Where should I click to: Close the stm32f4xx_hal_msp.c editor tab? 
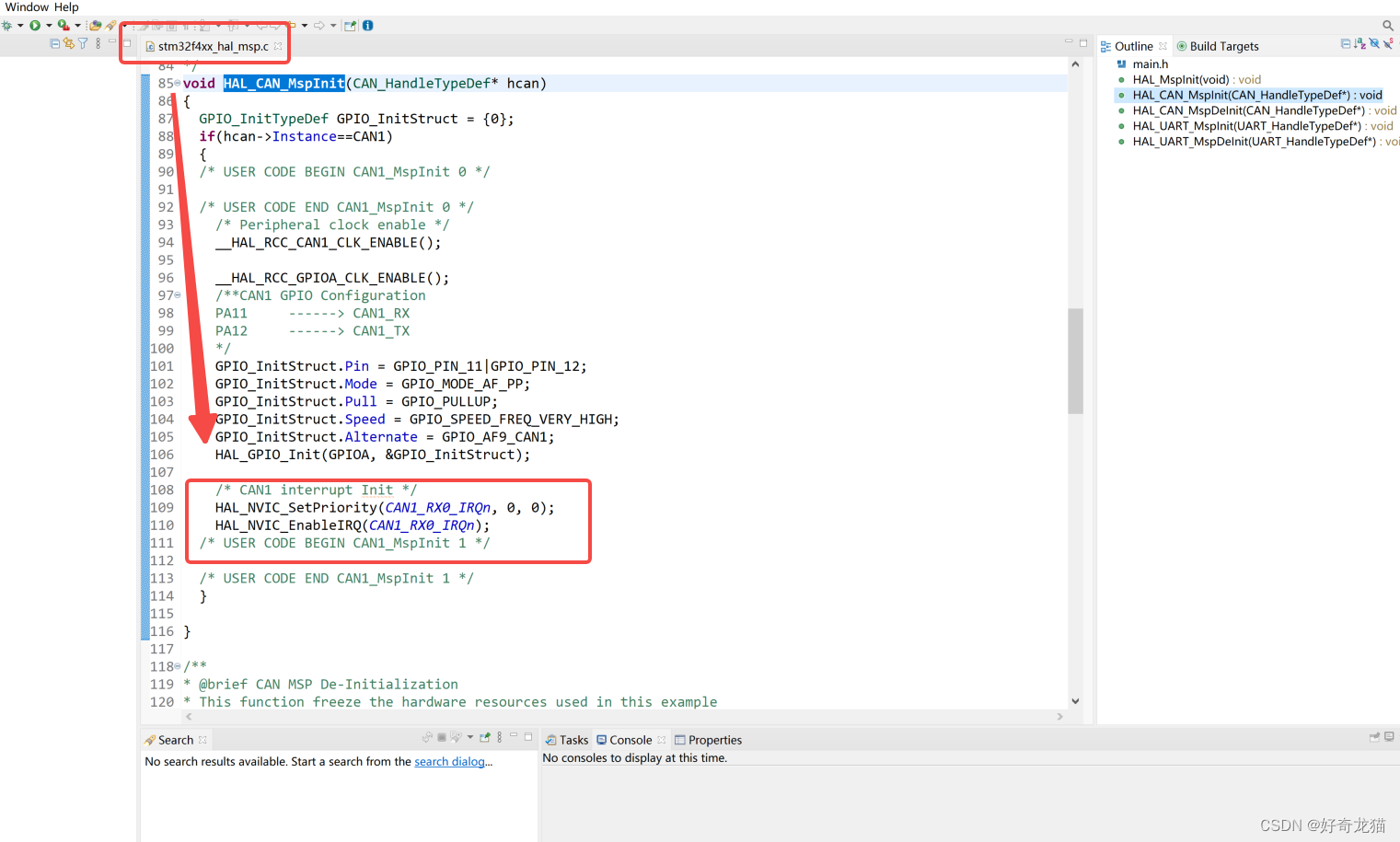278,46
